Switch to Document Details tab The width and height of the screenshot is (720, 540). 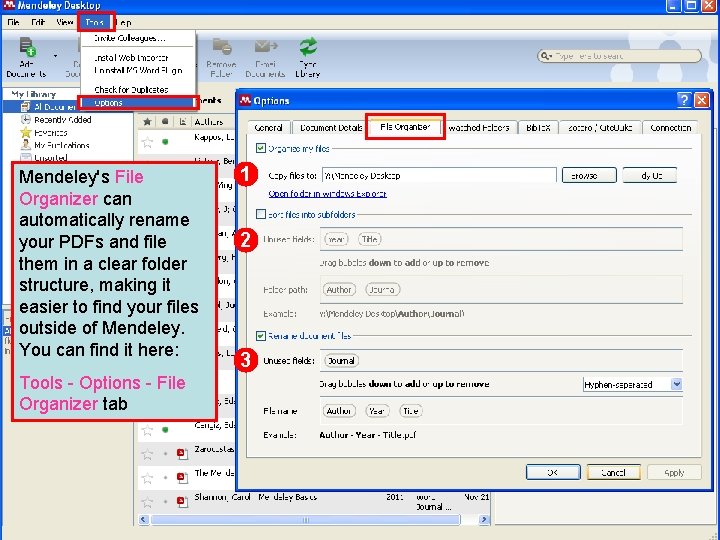pos(331,128)
